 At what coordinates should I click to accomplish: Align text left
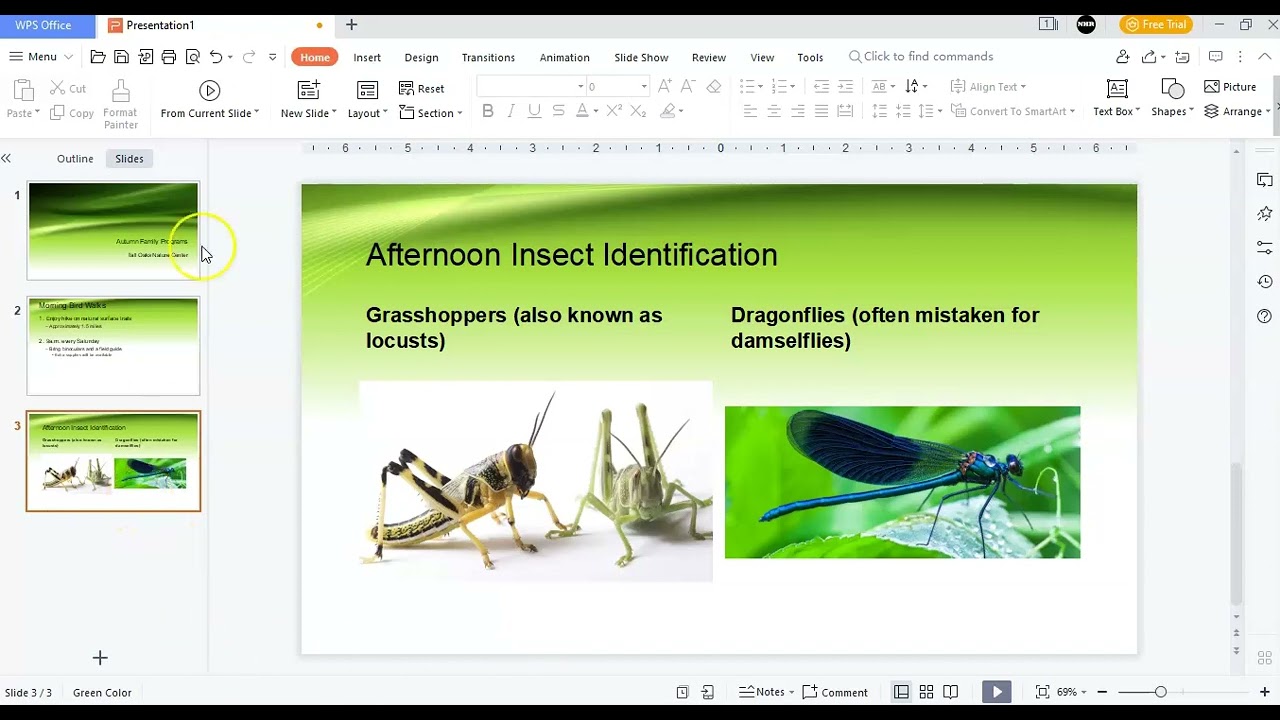pyautogui.click(x=749, y=111)
